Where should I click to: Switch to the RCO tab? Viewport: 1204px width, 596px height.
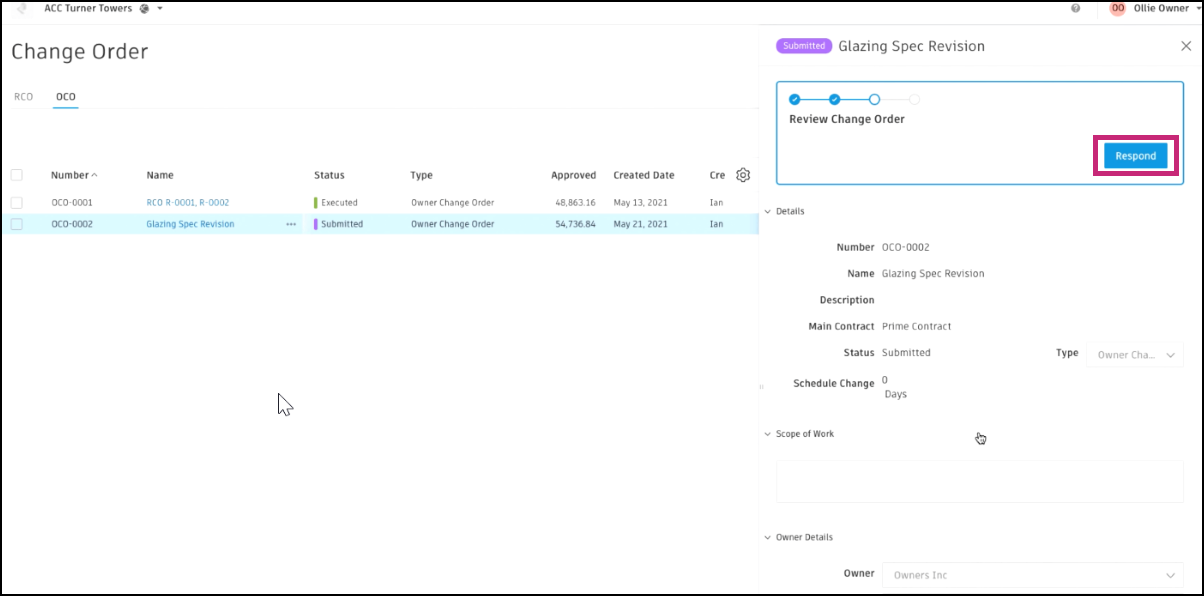22,96
